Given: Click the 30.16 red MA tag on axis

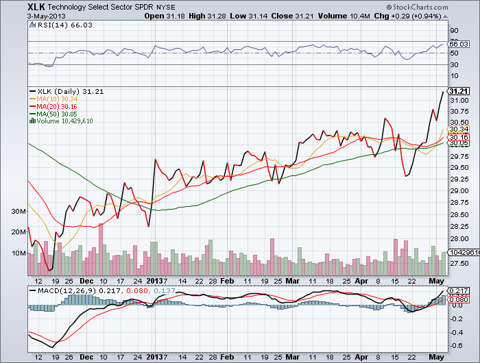Looking at the screenshot, I should point(459,137).
